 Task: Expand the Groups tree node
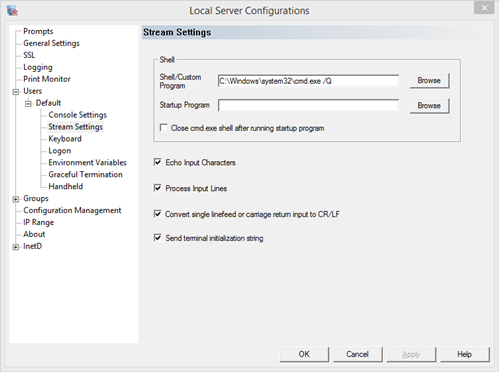pos(16,199)
